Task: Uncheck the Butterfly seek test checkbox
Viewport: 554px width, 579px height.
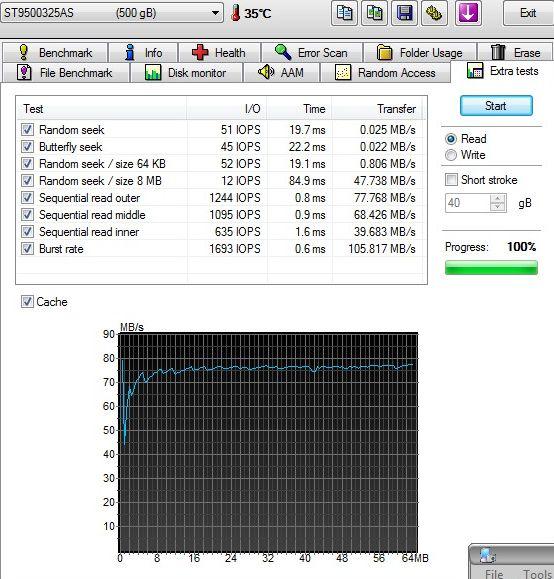Action: click(x=27, y=147)
